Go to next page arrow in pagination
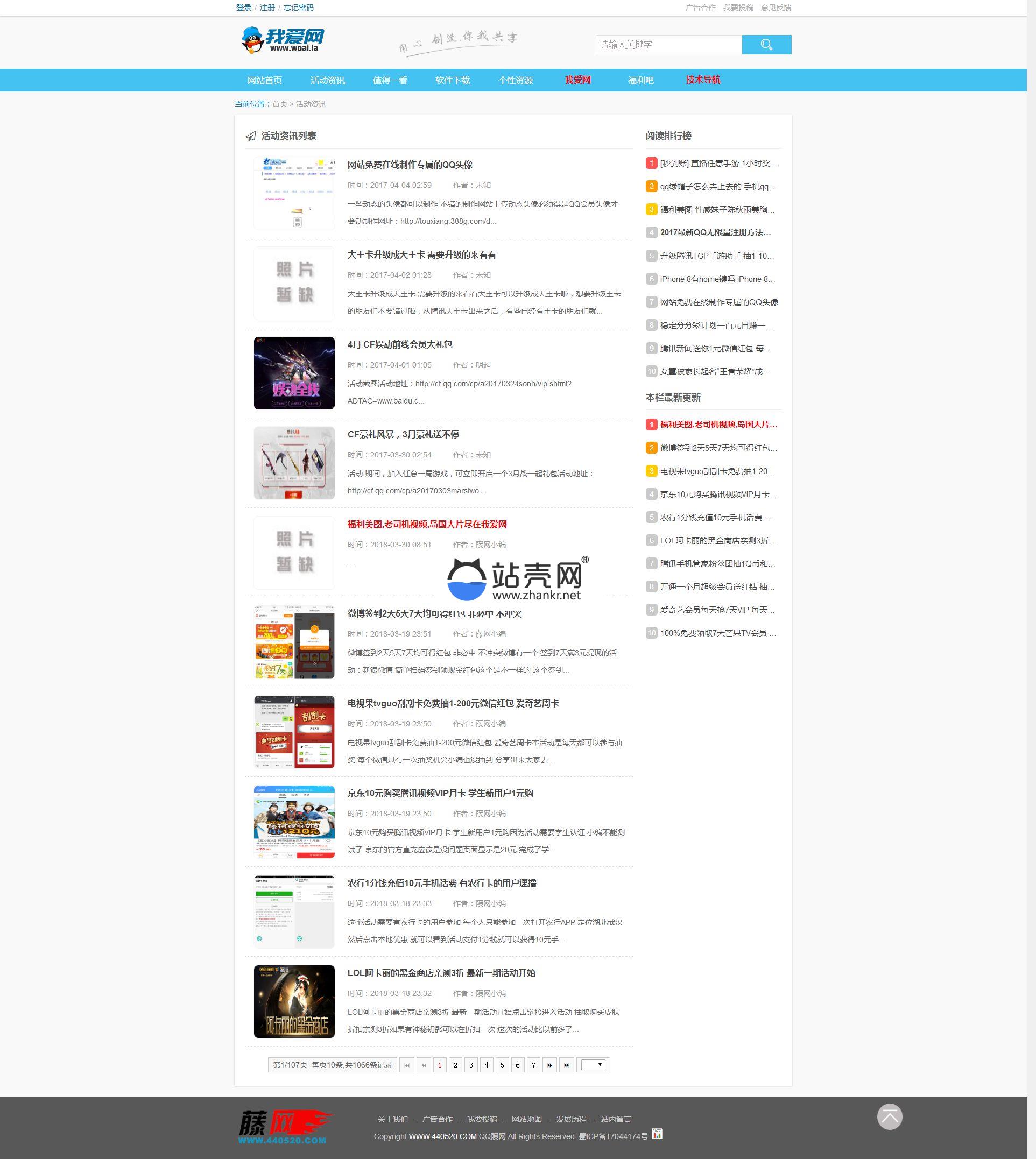The image size is (1036, 1159). [x=549, y=1064]
